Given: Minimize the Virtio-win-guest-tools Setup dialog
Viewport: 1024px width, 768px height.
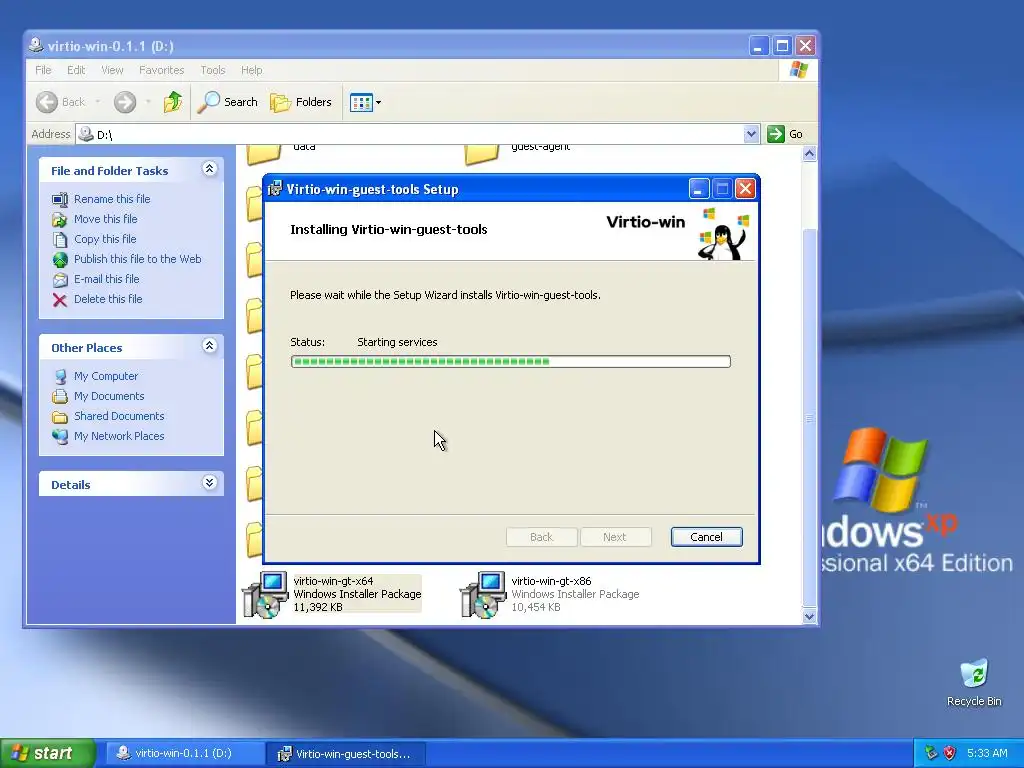Looking at the screenshot, I should [699, 189].
